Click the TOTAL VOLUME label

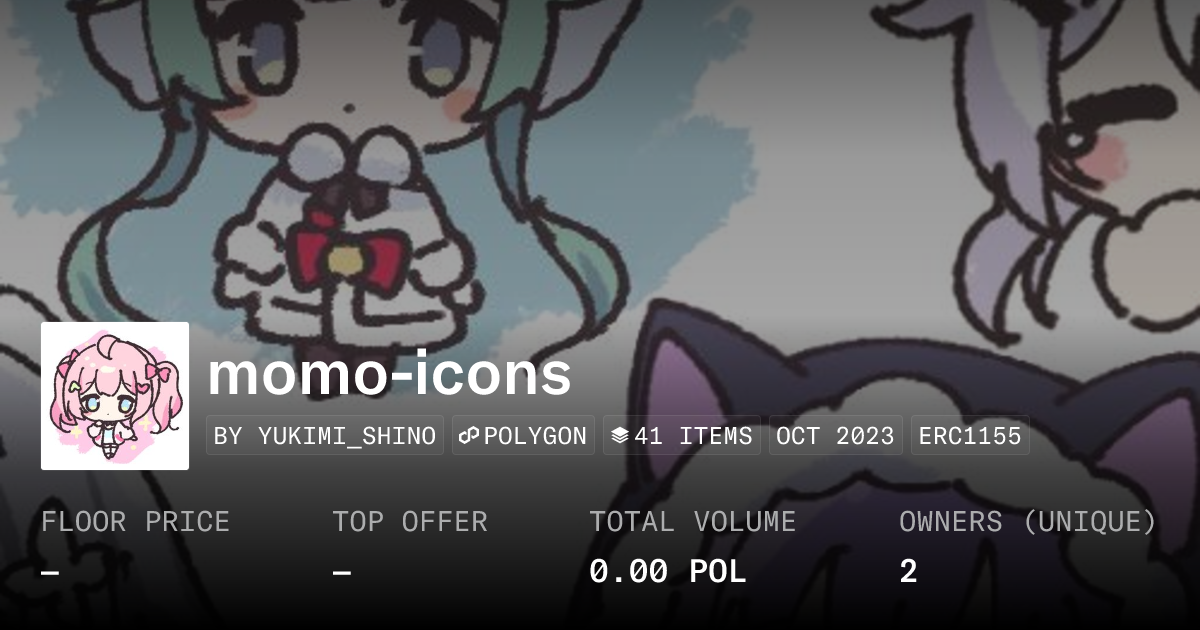point(693,522)
